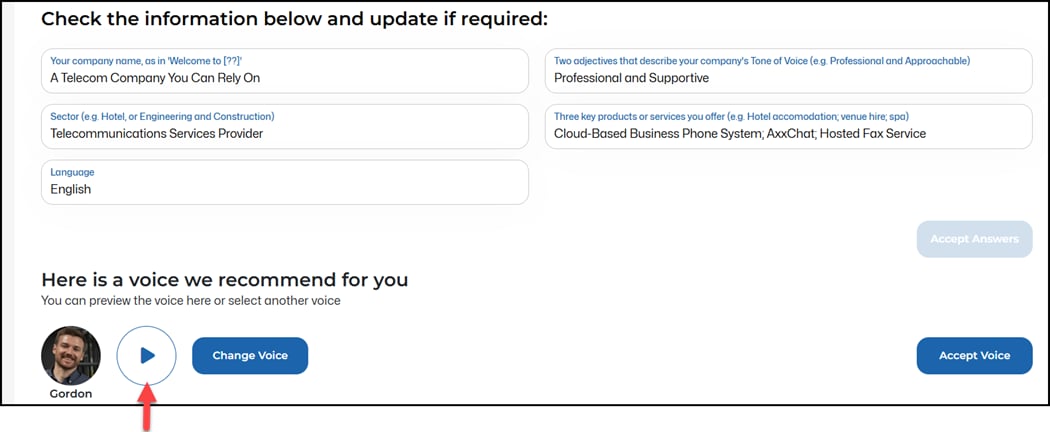1050x432 pixels.
Task: Click the 'Sector (e.g. Hotel...)' label text
Action: [162, 116]
